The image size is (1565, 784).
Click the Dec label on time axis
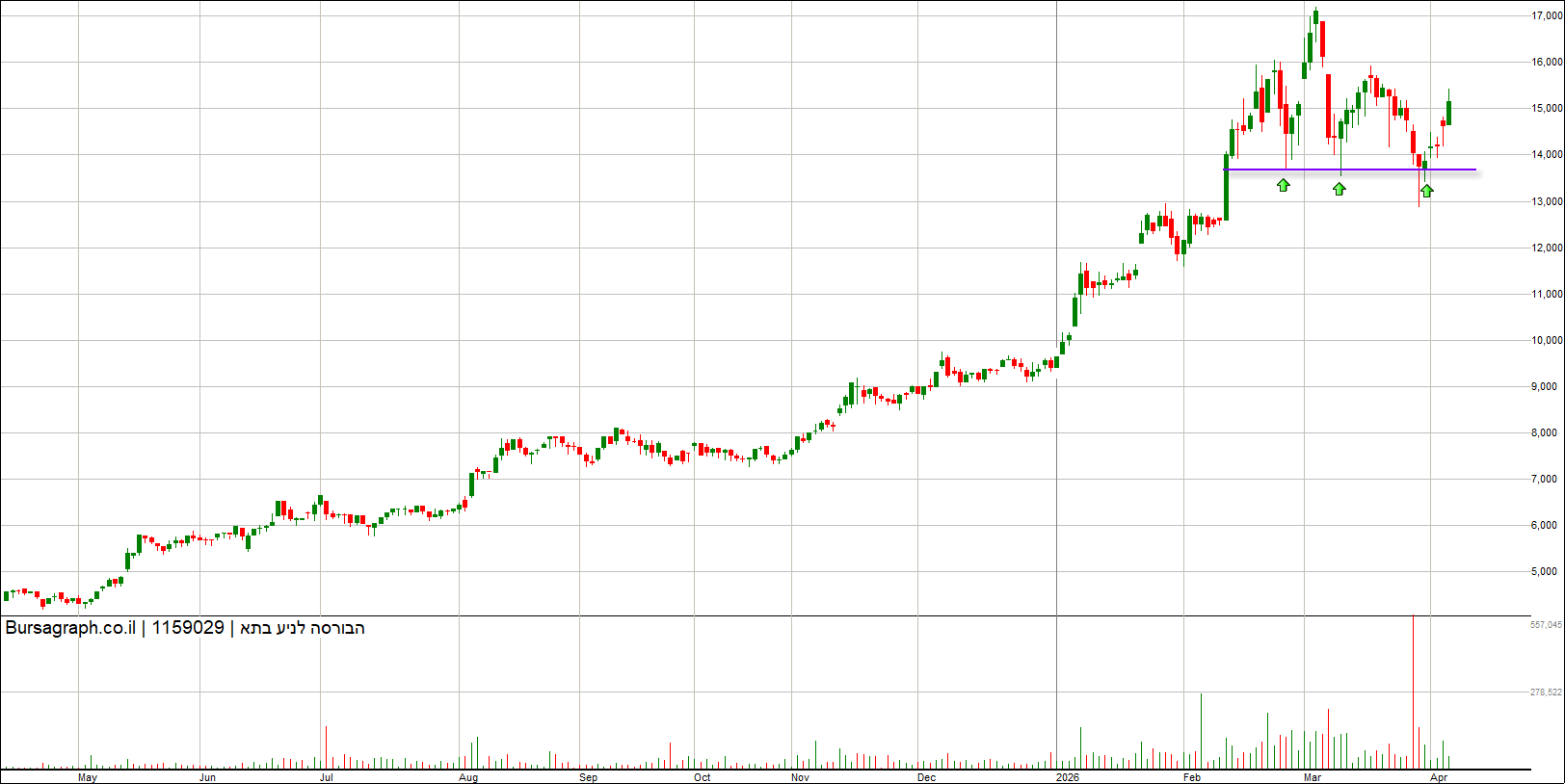coord(926,777)
